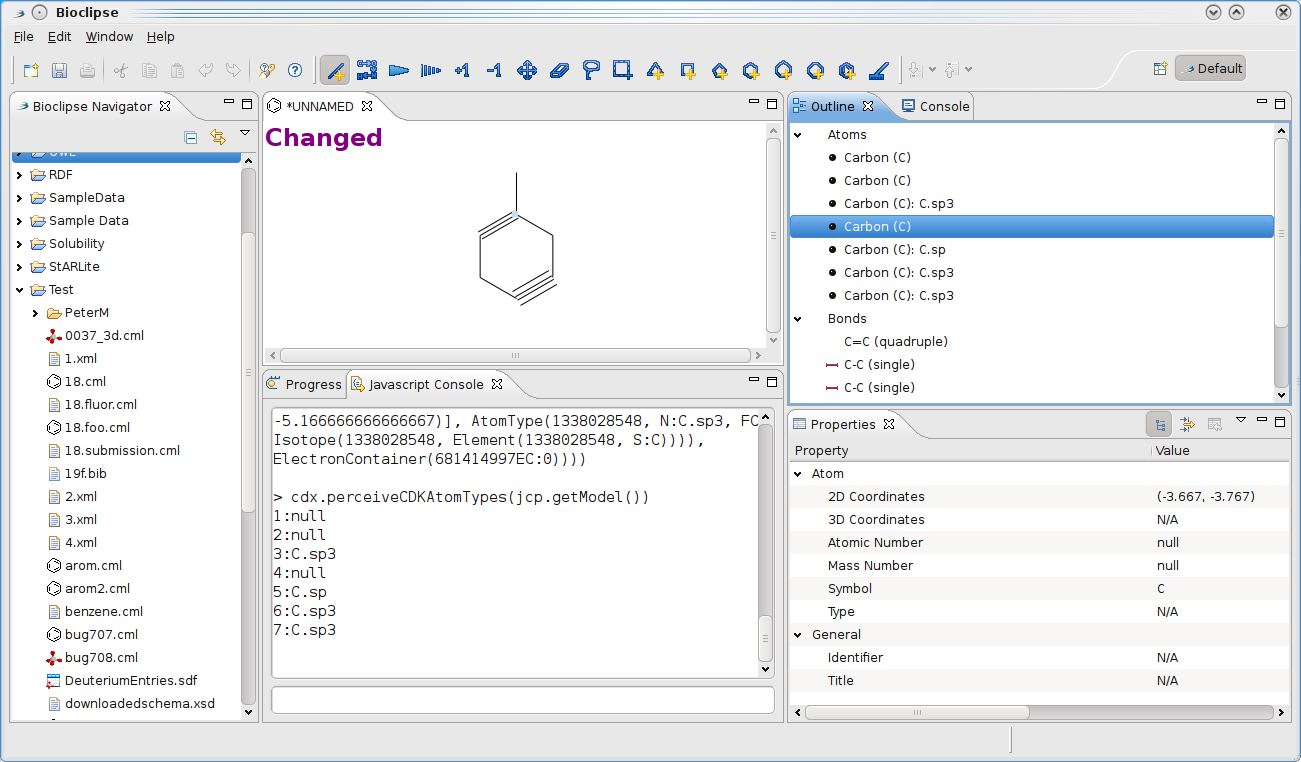
Task: Toggle Show Advanced Properties button
Action: 1187,424
